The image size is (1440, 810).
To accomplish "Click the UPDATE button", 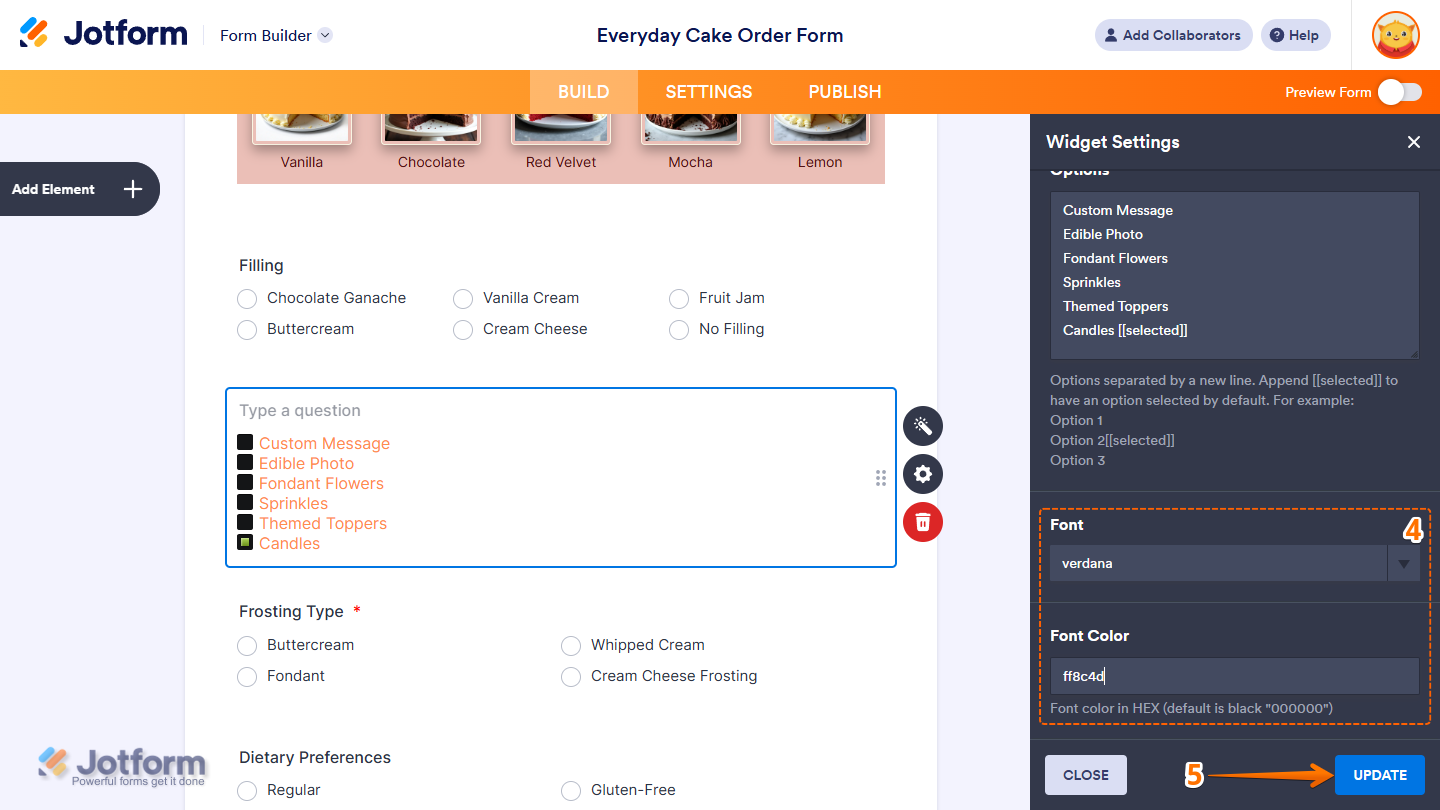I will [1379, 774].
